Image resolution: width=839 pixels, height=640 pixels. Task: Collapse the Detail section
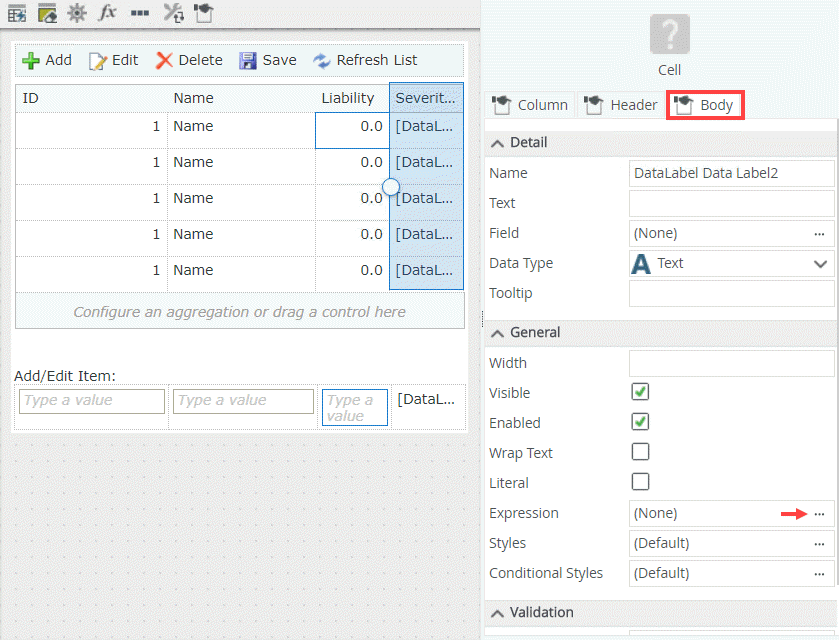click(497, 142)
